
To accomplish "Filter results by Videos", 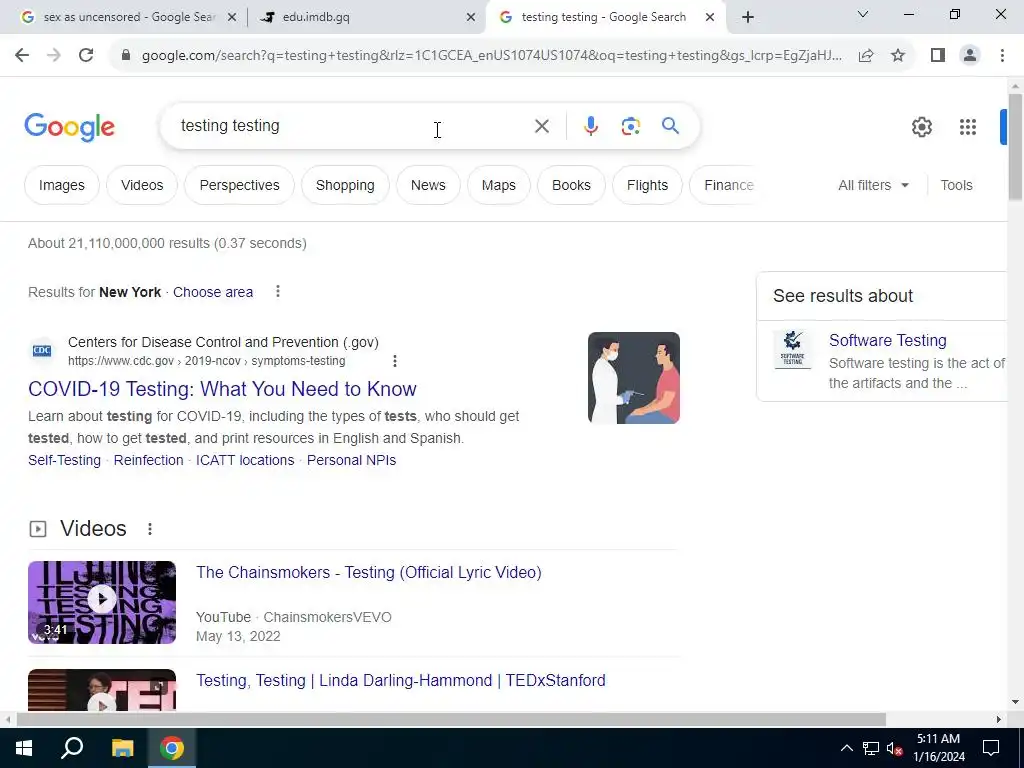I will [142, 185].
